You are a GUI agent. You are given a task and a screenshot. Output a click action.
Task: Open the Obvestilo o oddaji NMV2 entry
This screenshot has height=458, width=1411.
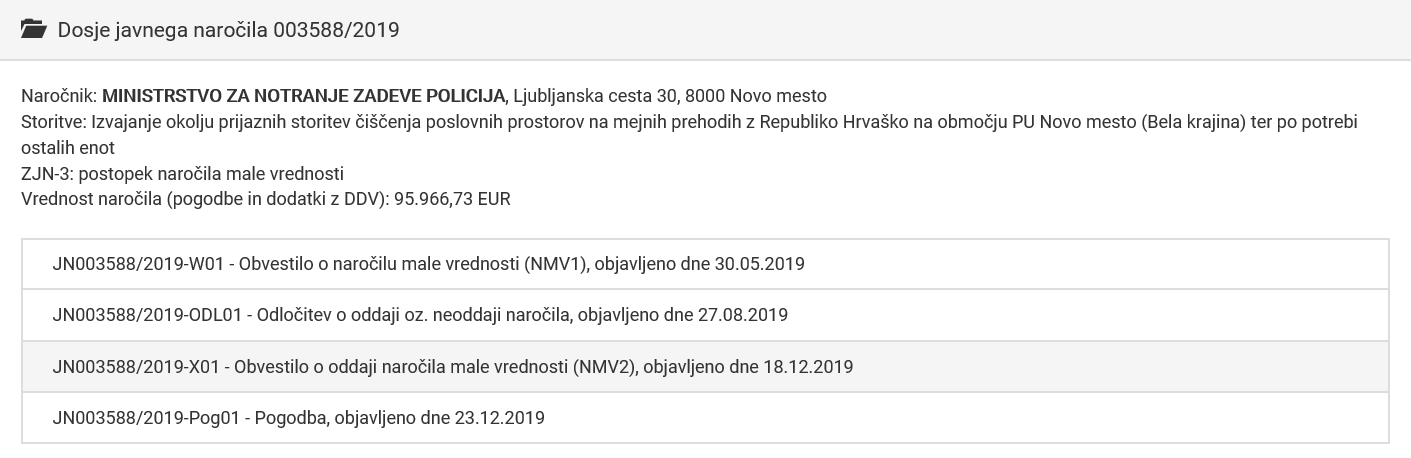tap(705, 366)
